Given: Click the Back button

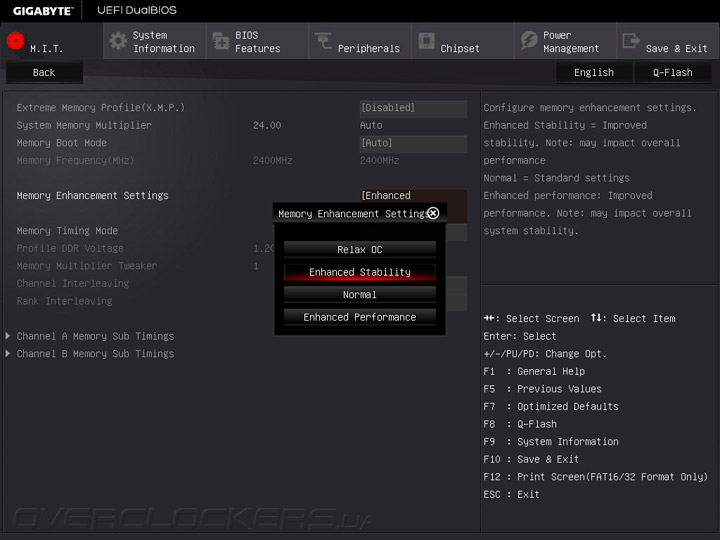Looking at the screenshot, I should [x=44, y=73].
